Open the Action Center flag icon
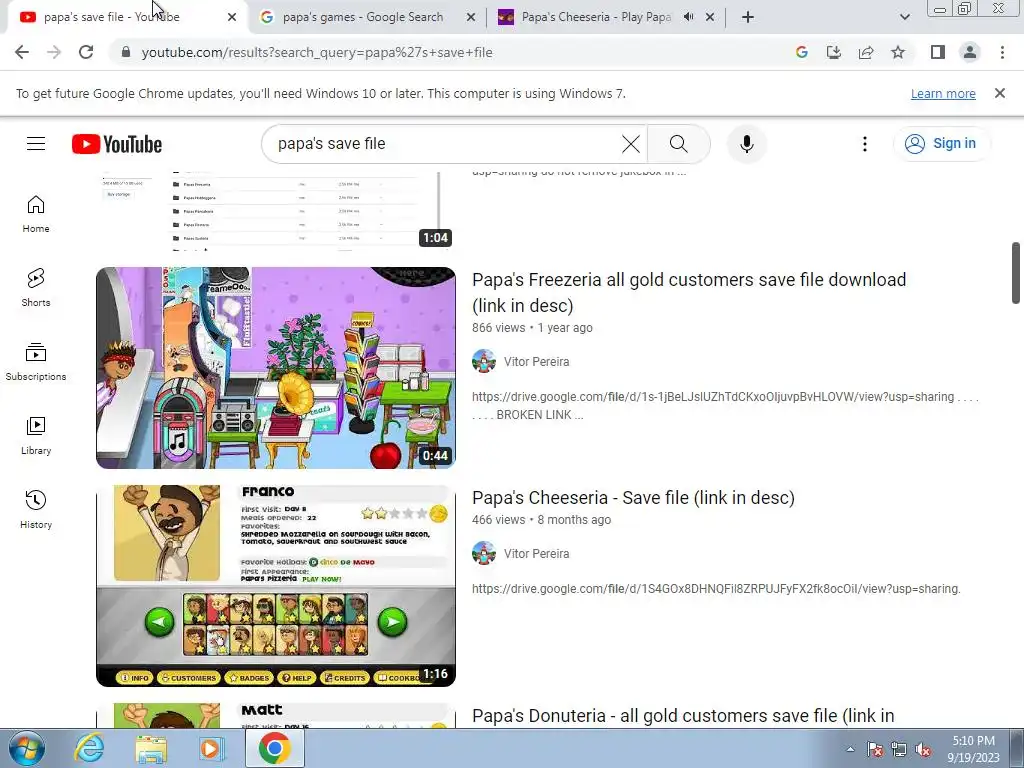1024x768 pixels. click(x=875, y=749)
